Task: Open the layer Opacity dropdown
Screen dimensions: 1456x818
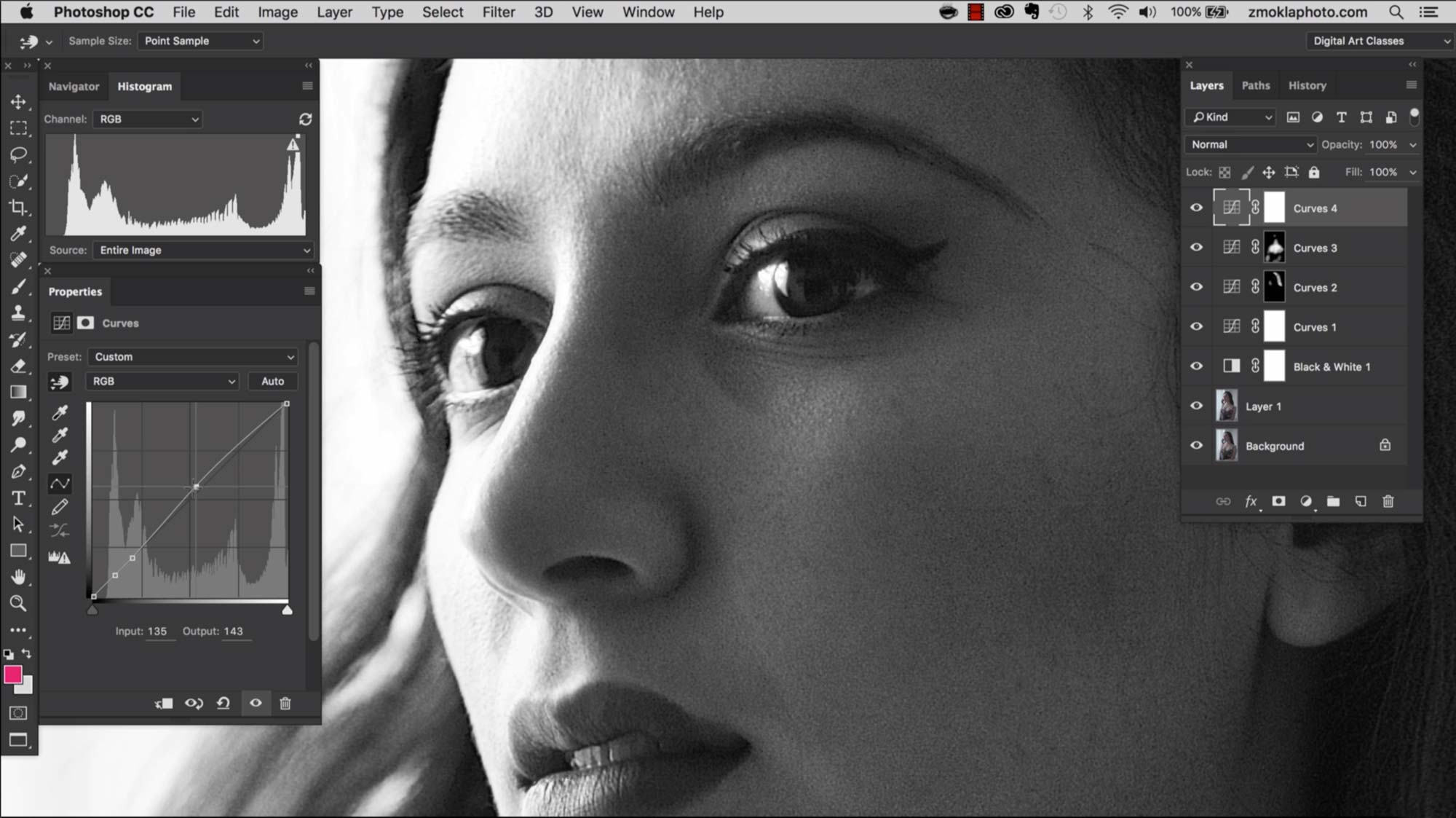Action: [1413, 144]
